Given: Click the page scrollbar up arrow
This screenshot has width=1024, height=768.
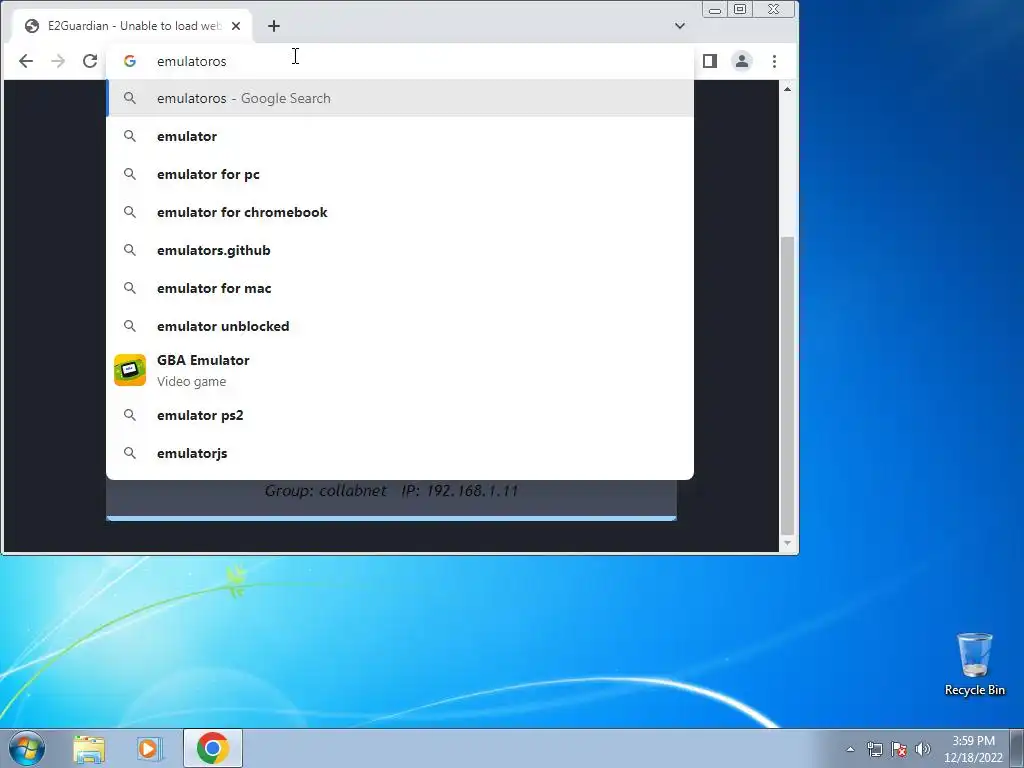Looking at the screenshot, I should coord(788,89).
